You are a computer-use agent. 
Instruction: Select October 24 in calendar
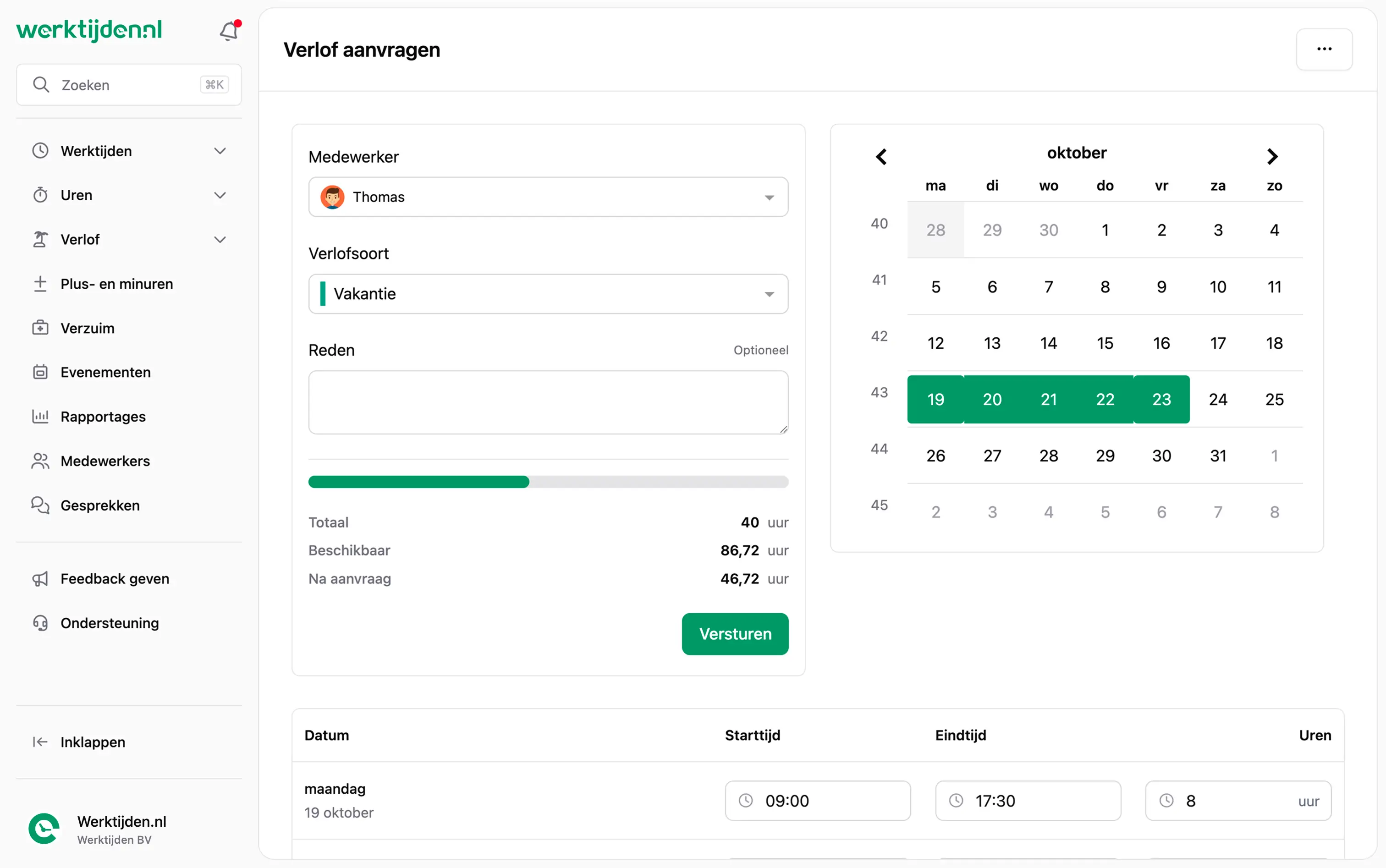coord(1218,400)
